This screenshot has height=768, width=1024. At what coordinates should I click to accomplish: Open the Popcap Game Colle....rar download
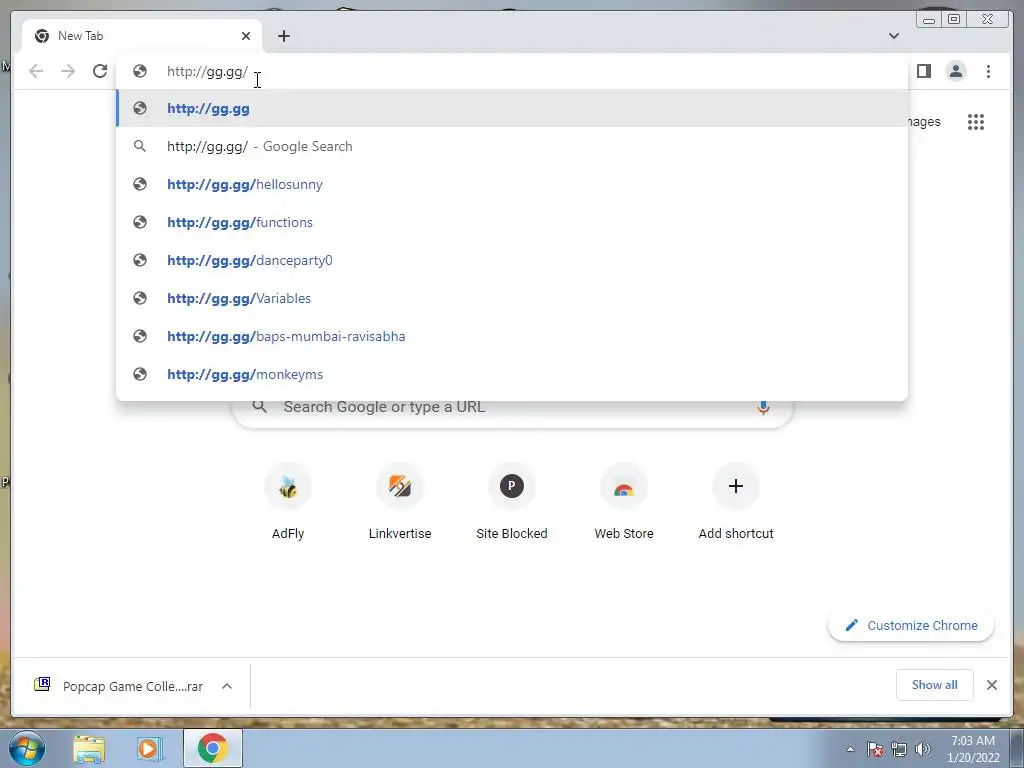pyautogui.click(x=119, y=686)
